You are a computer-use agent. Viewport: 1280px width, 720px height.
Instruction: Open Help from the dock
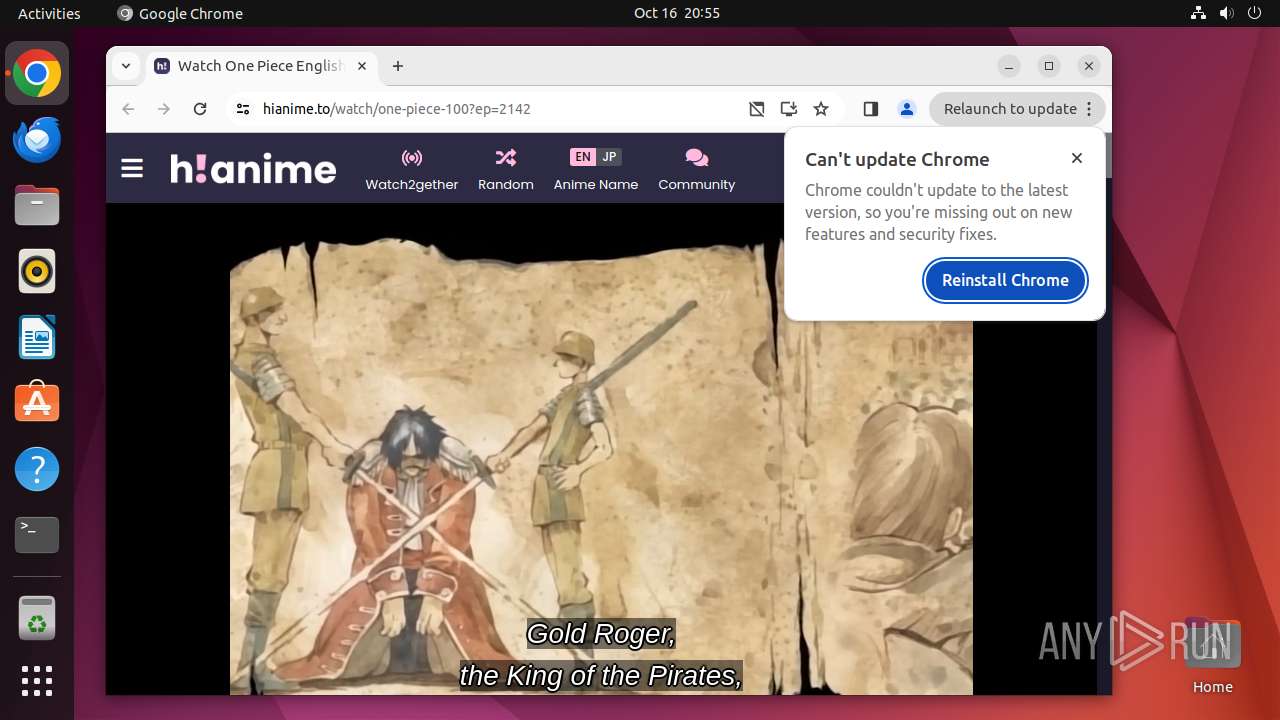pos(37,469)
